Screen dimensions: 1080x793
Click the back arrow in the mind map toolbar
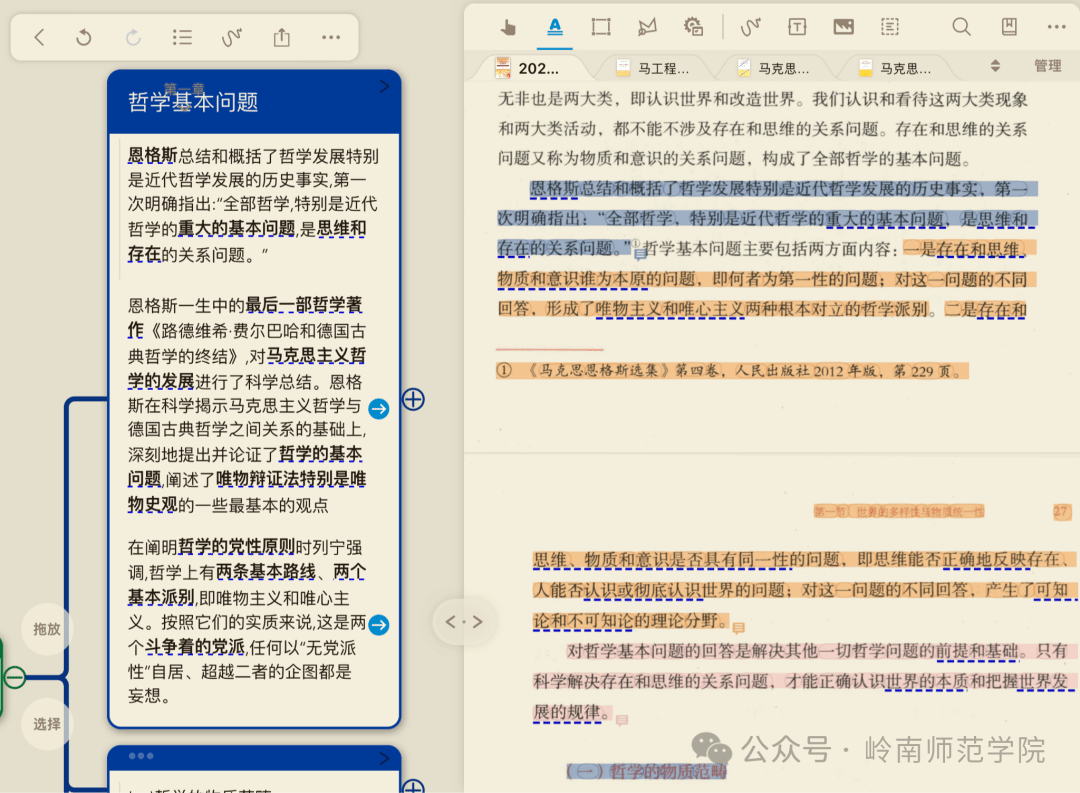point(39,38)
